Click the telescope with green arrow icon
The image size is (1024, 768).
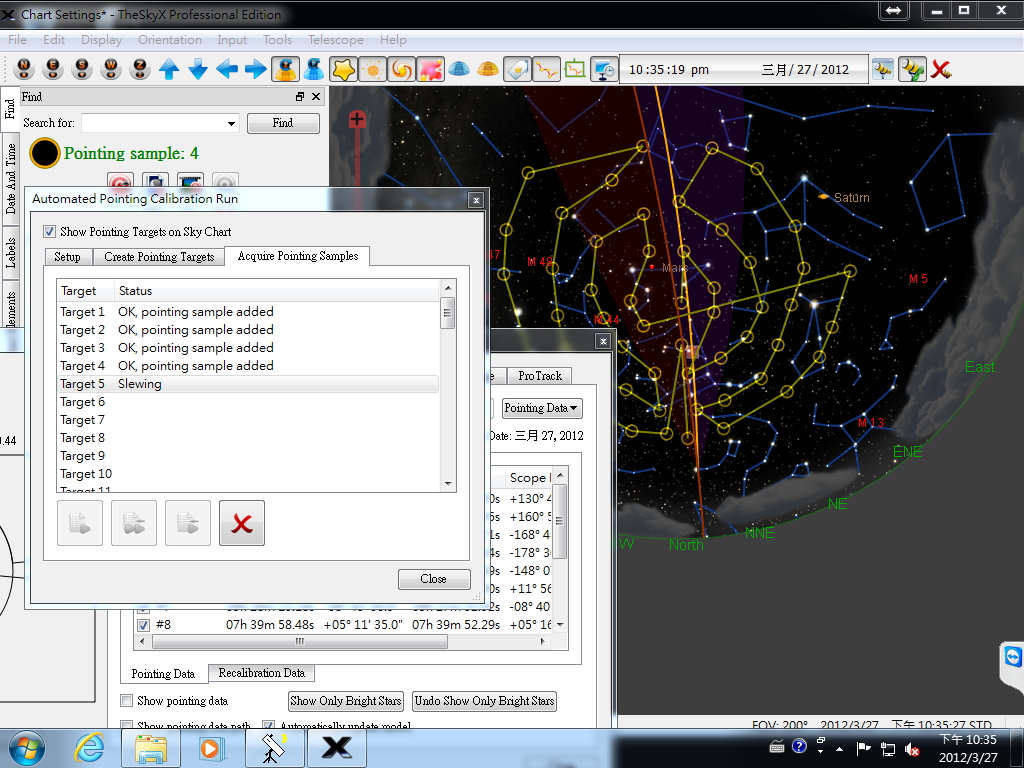pyautogui.click(x=912, y=69)
